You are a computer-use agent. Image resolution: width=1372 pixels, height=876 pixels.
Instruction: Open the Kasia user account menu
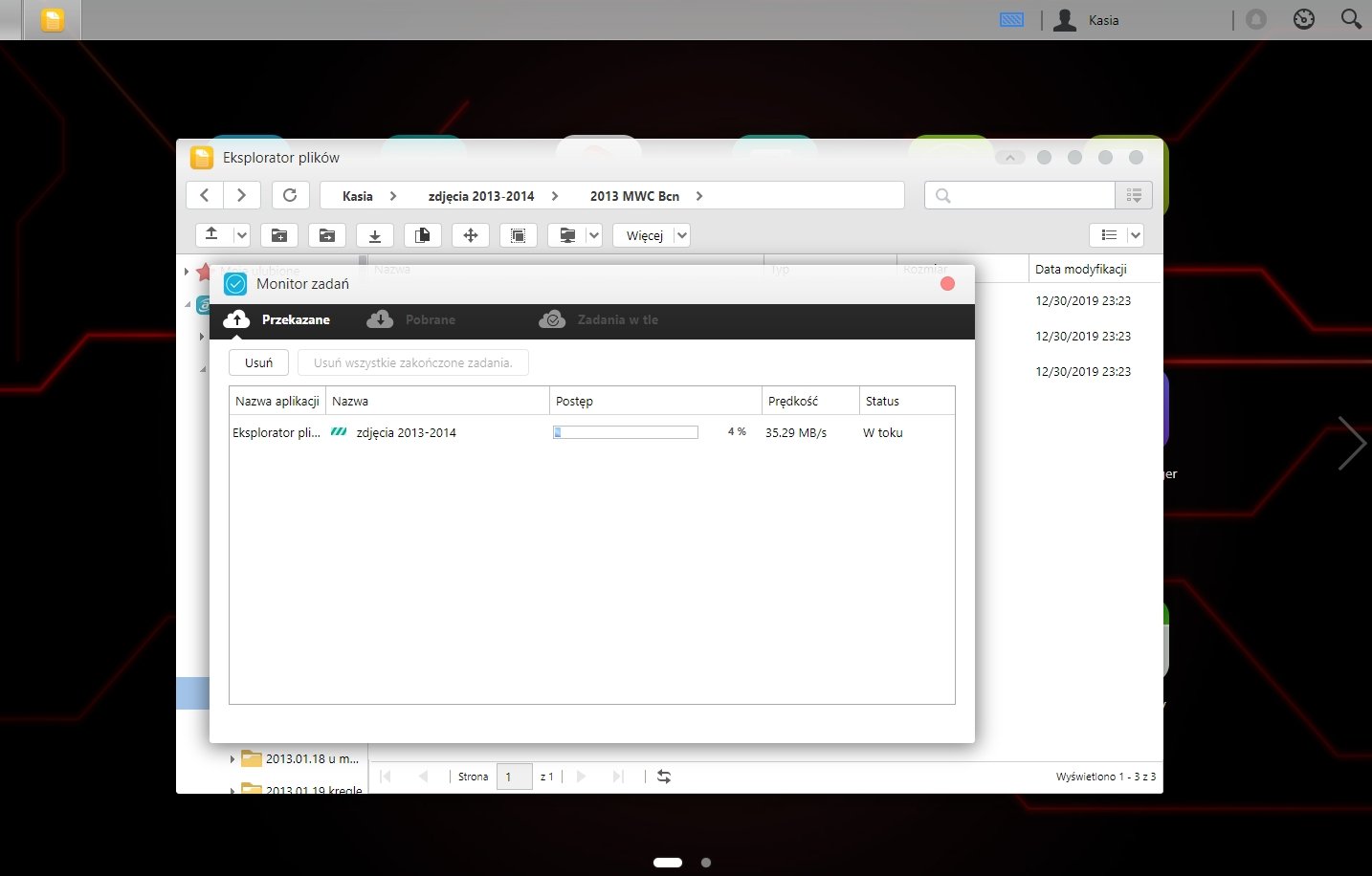click(x=1086, y=19)
